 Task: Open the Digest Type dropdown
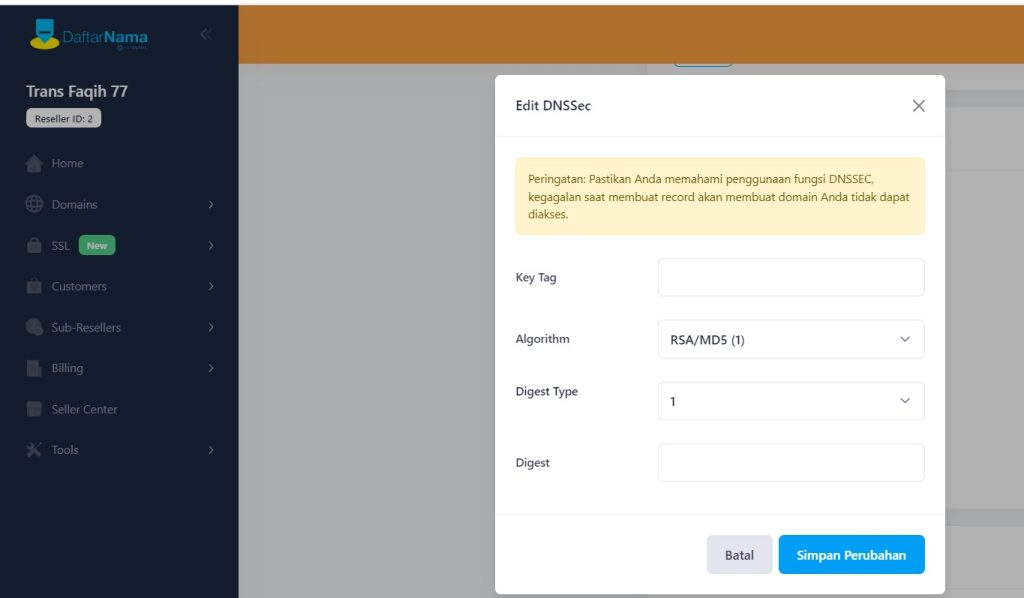coord(791,401)
